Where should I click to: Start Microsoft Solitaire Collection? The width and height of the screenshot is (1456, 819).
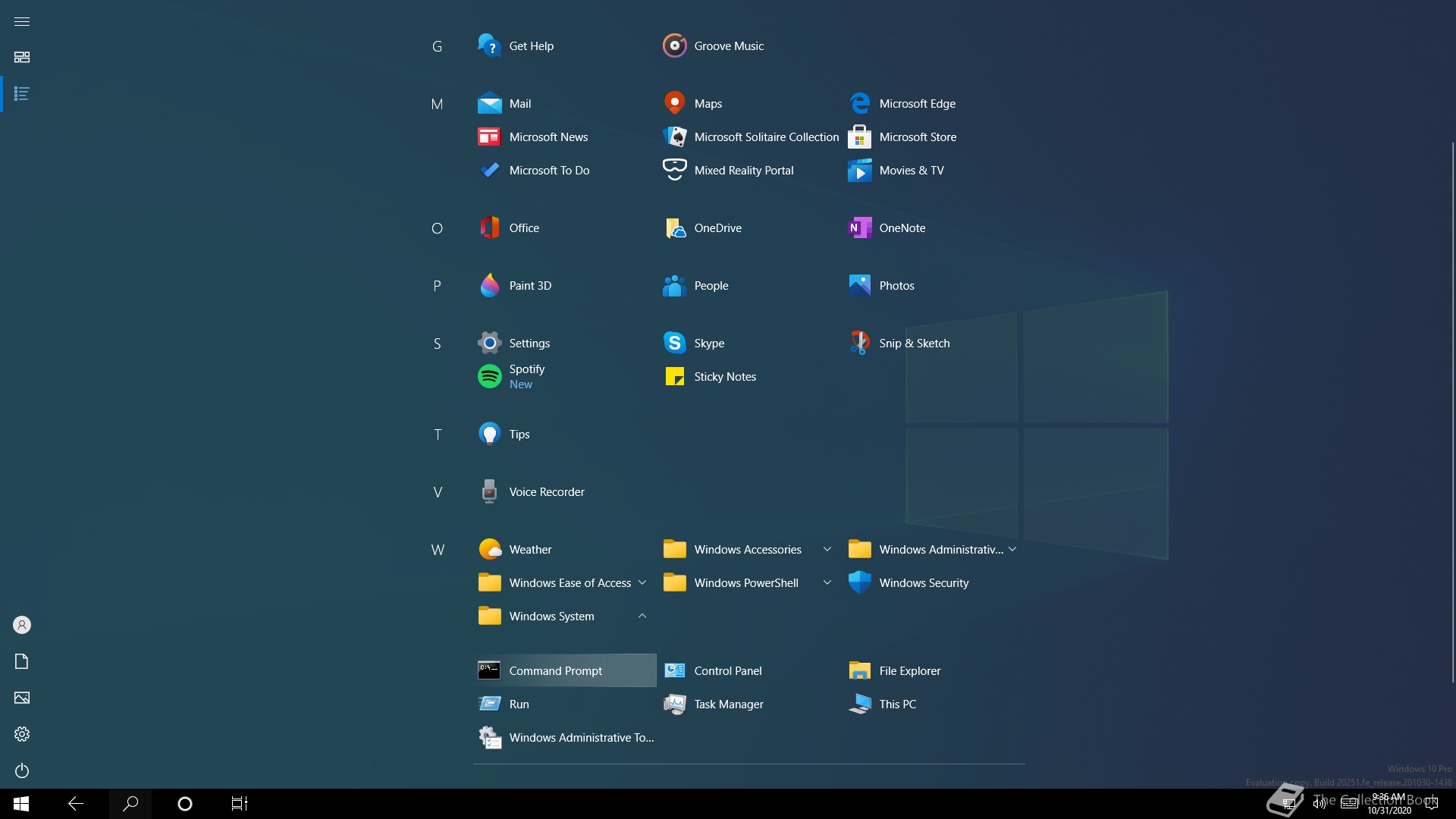(x=749, y=136)
